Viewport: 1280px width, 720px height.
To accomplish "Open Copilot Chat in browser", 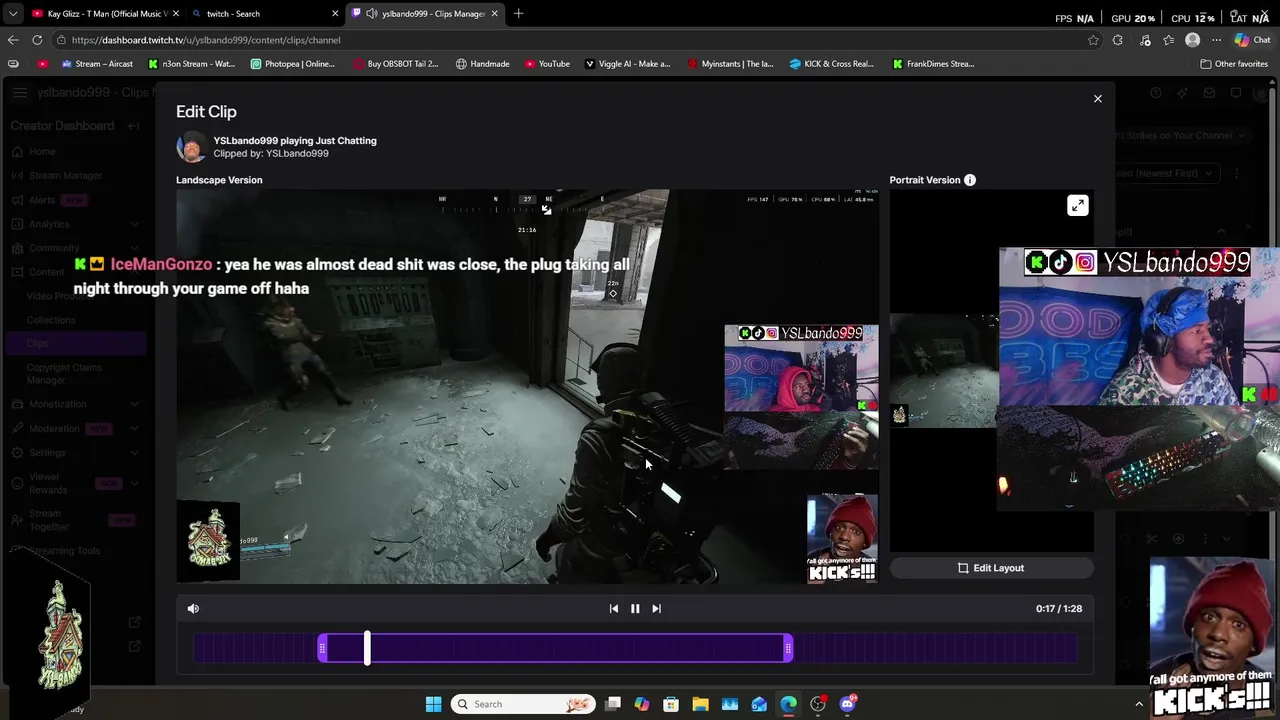I will tap(1252, 40).
